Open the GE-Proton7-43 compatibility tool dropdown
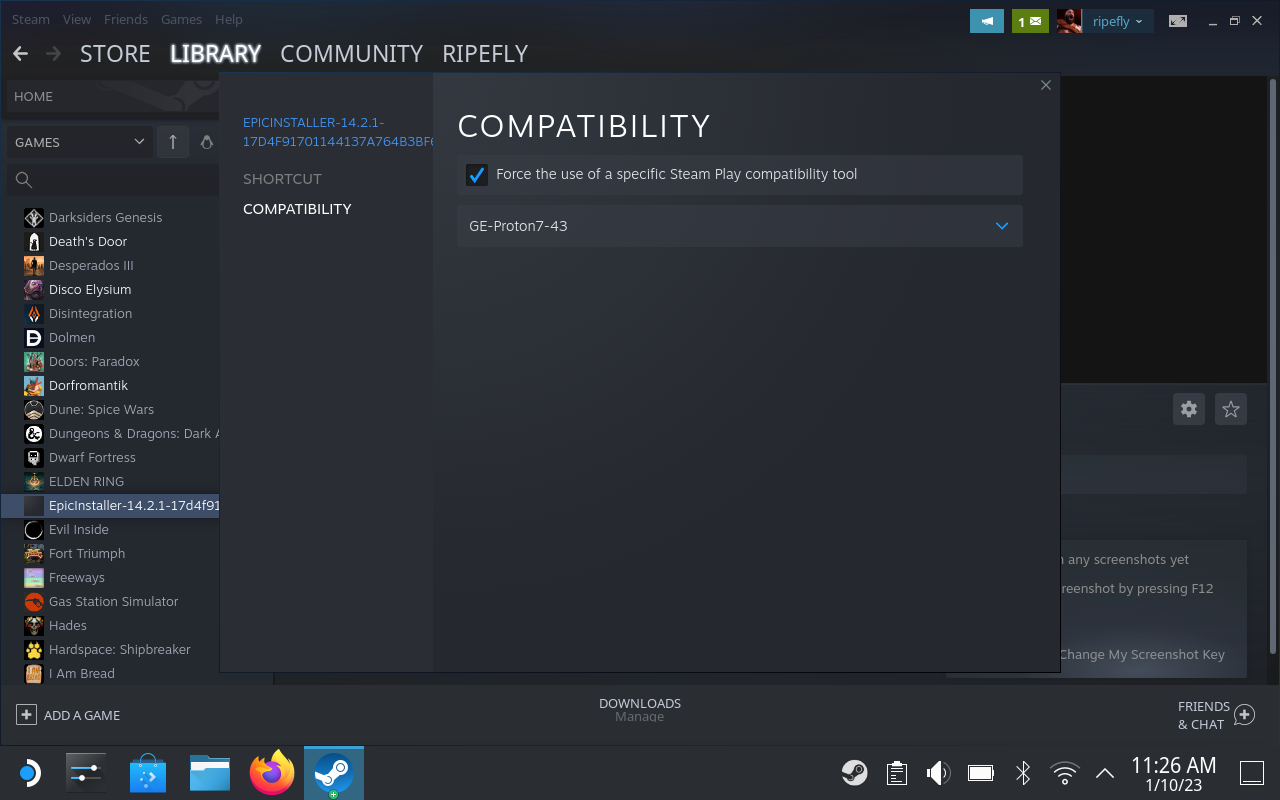This screenshot has width=1280, height=800. coord(1001,226)
